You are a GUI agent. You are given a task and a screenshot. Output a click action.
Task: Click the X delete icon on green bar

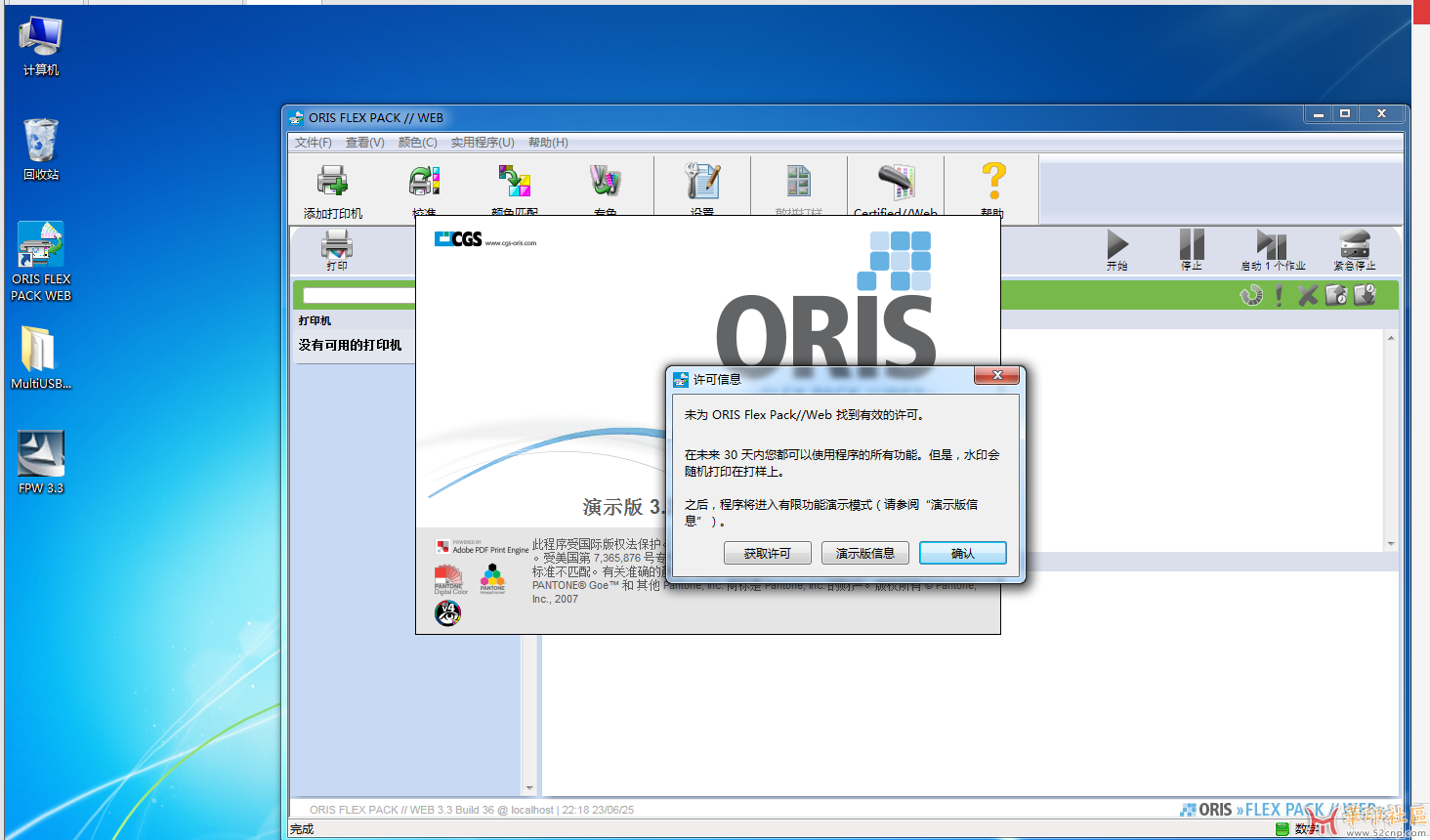(1308, 295)
